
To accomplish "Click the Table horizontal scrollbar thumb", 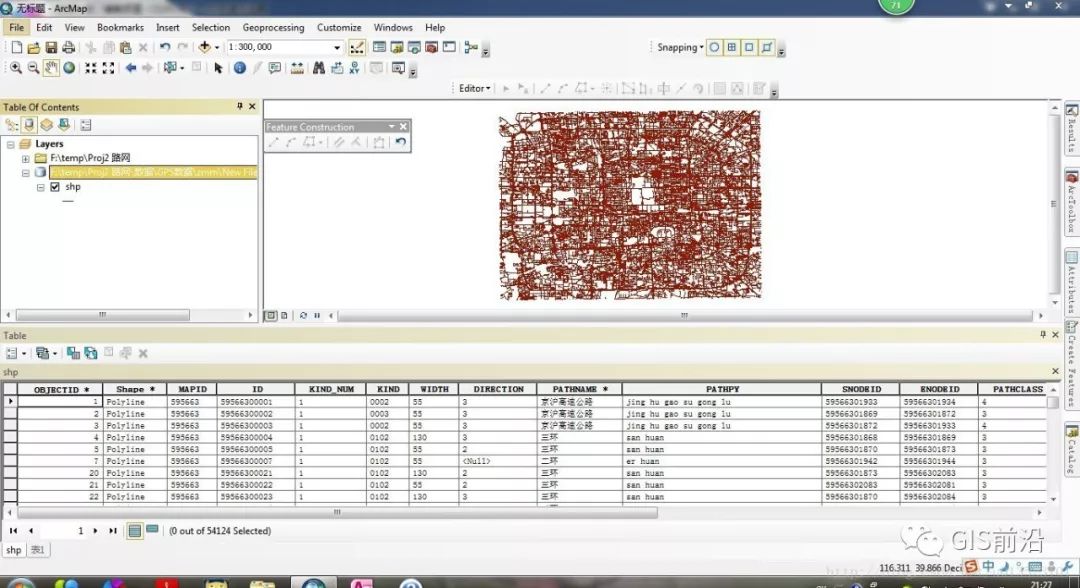I will [x=338, y=513].
